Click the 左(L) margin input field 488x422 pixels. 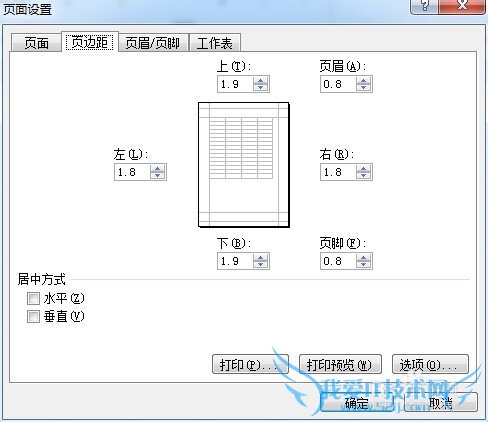(132, 172)
